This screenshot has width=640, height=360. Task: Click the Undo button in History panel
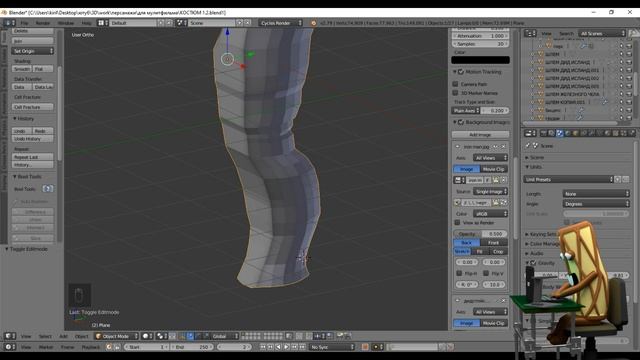pos(22,131)
